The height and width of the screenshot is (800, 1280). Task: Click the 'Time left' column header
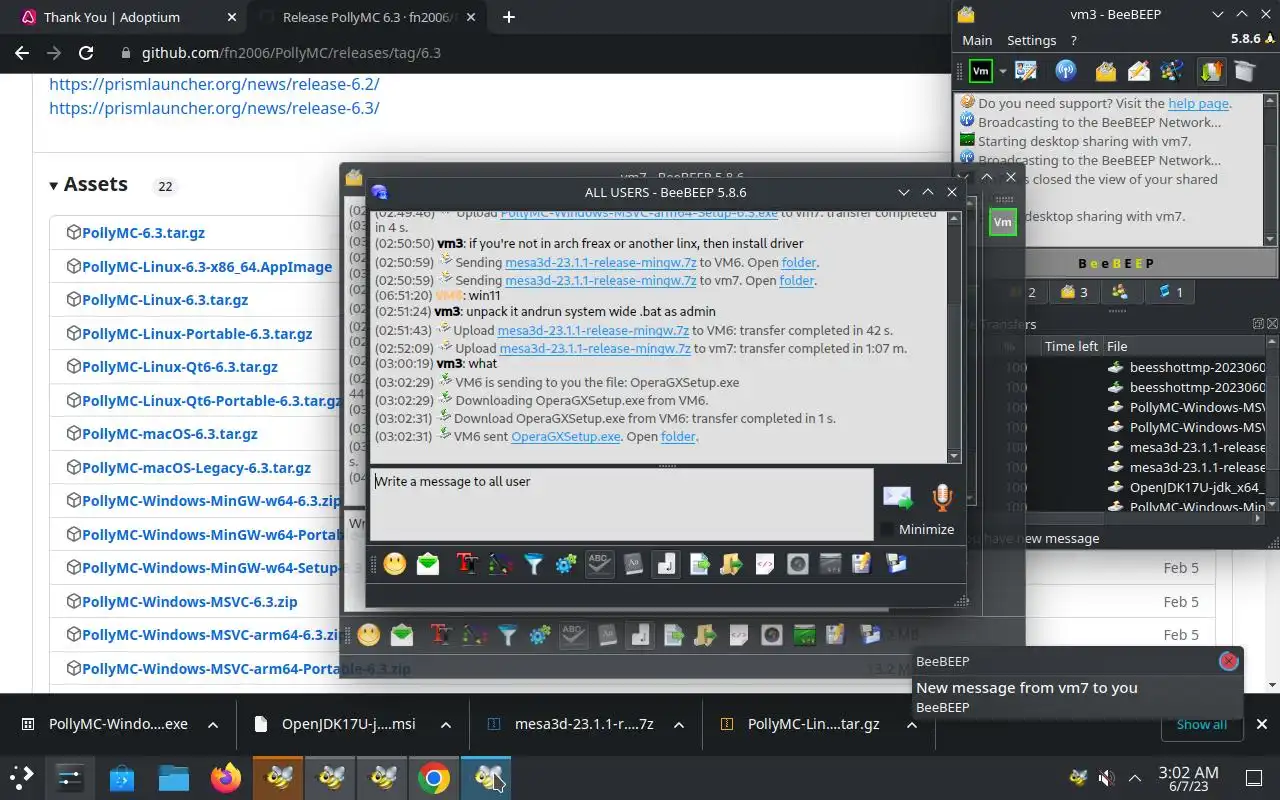(x=1071, y=346)
